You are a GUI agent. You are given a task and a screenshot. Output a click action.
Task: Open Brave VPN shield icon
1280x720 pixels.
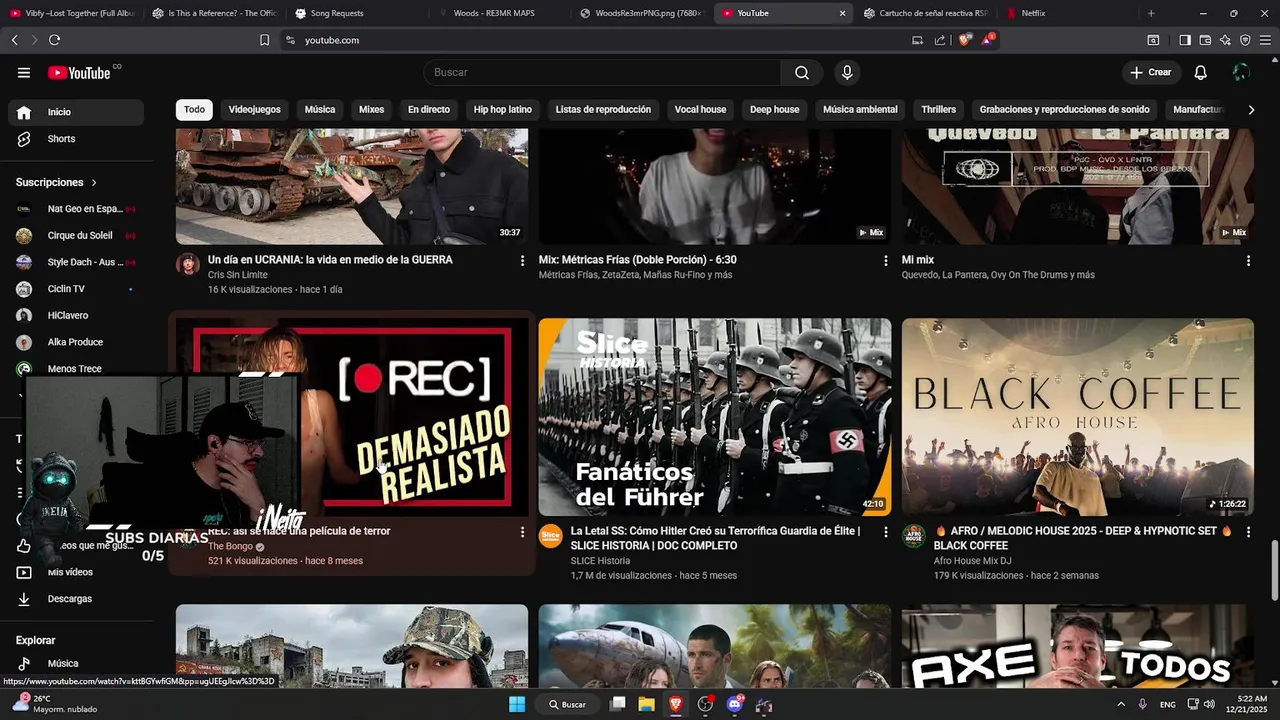coord(1245,40)
